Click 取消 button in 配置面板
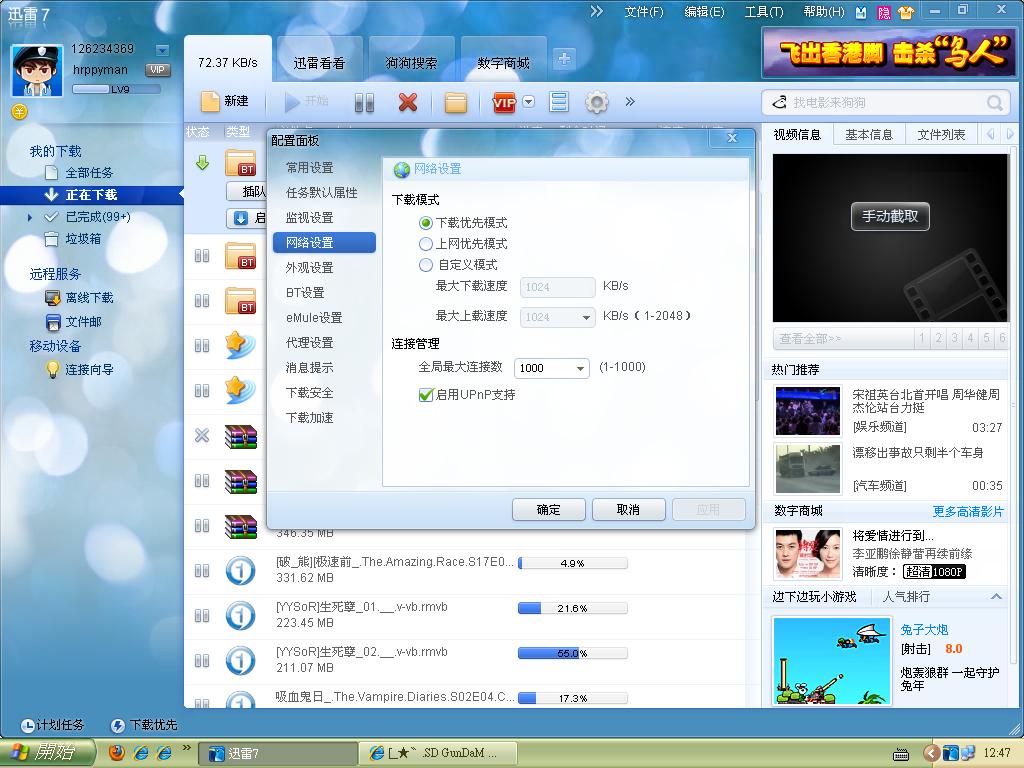 pyautogui.click(x=628, y=509)
